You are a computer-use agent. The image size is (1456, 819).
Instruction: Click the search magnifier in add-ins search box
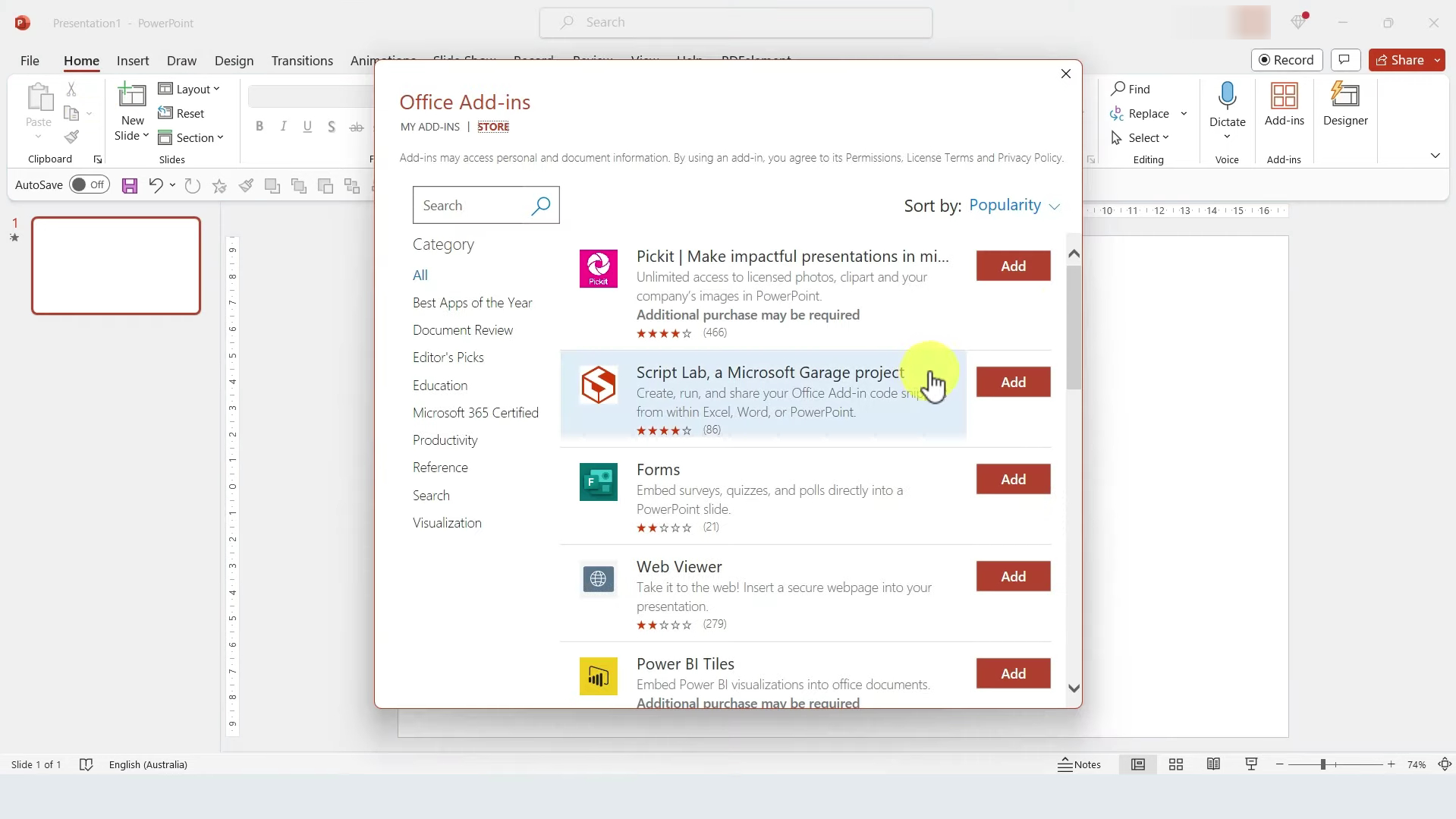click(540, 206)
